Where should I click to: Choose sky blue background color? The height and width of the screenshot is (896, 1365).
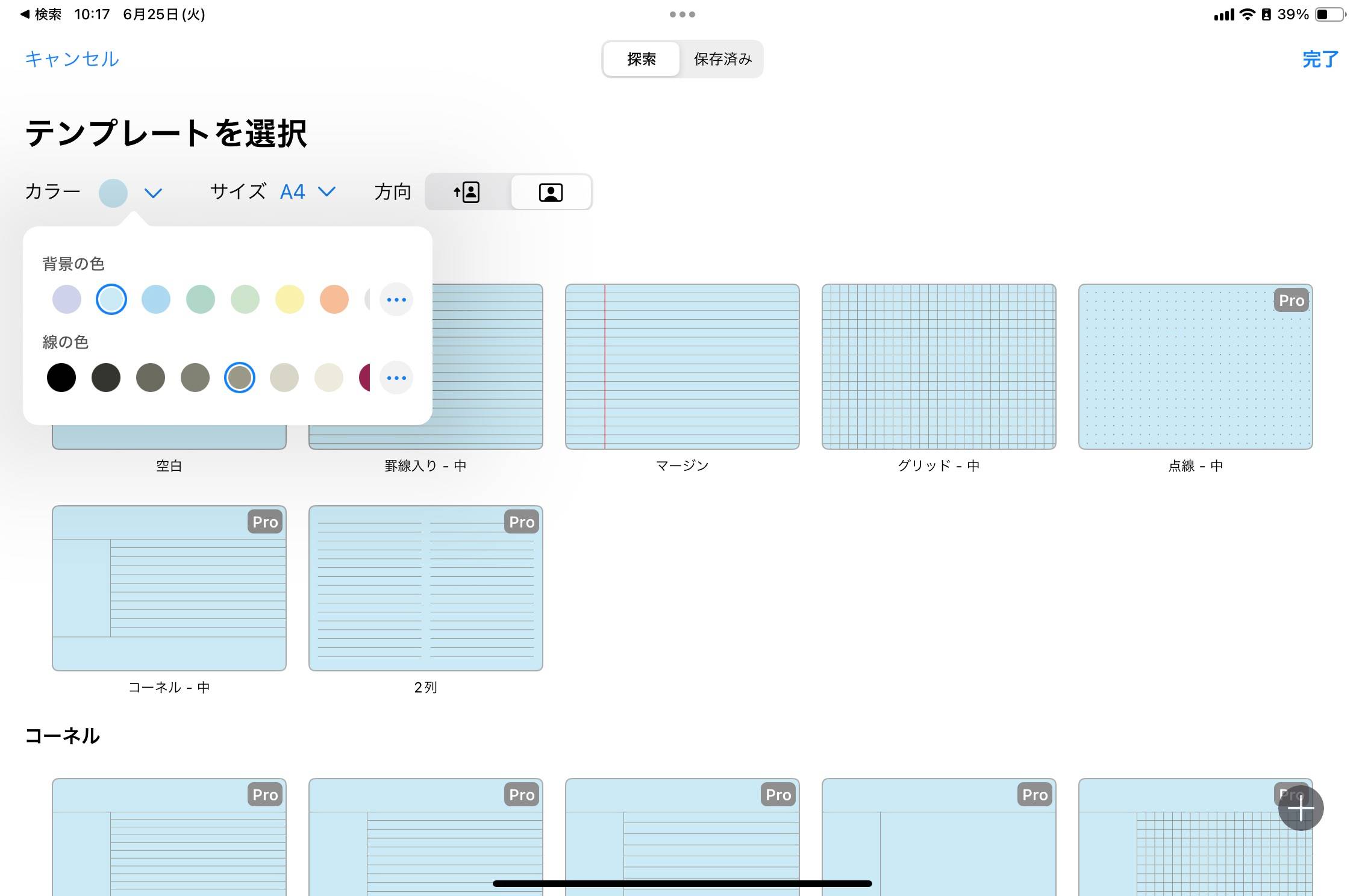(x=156, y=299)
